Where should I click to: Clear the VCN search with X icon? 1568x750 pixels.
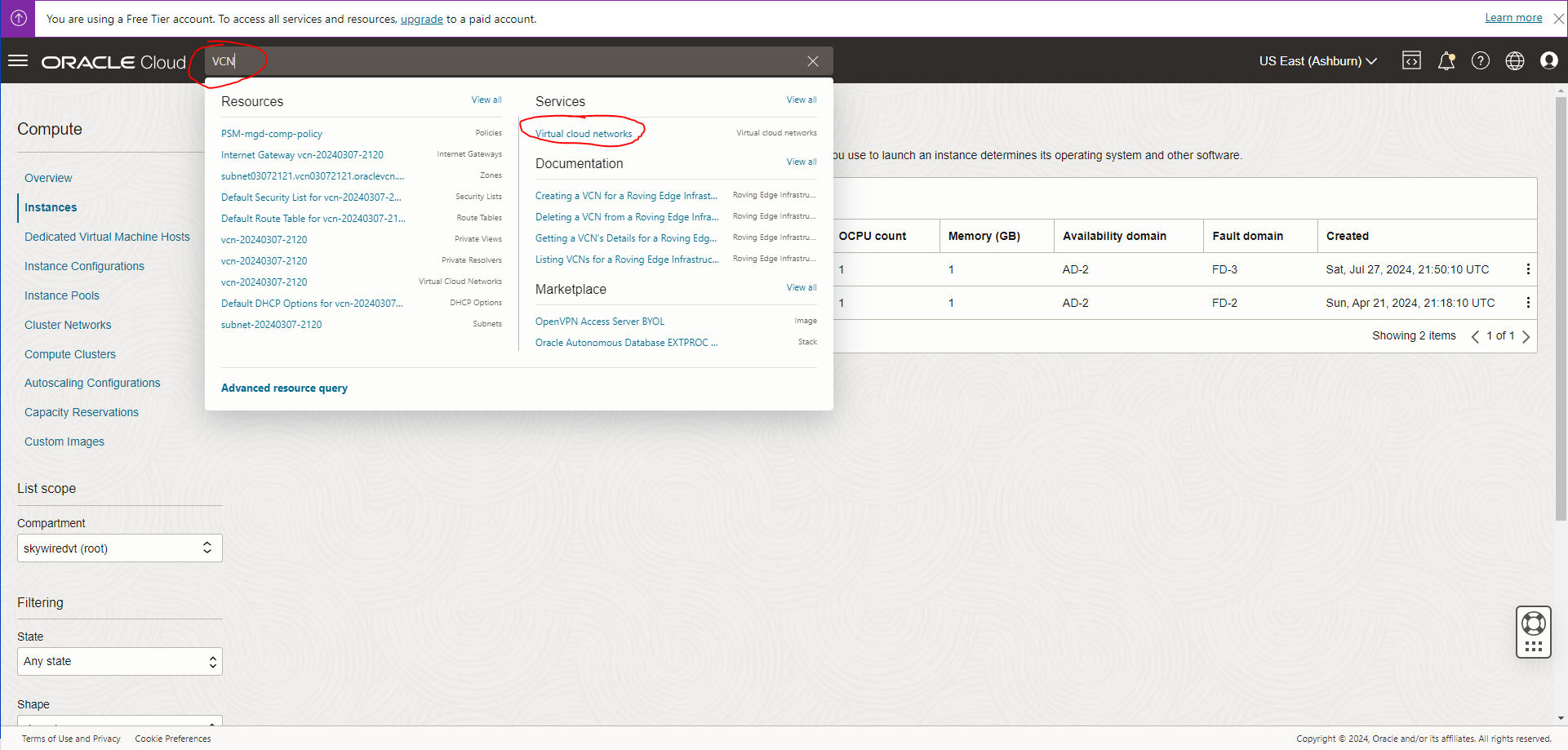tap(813, 61)
